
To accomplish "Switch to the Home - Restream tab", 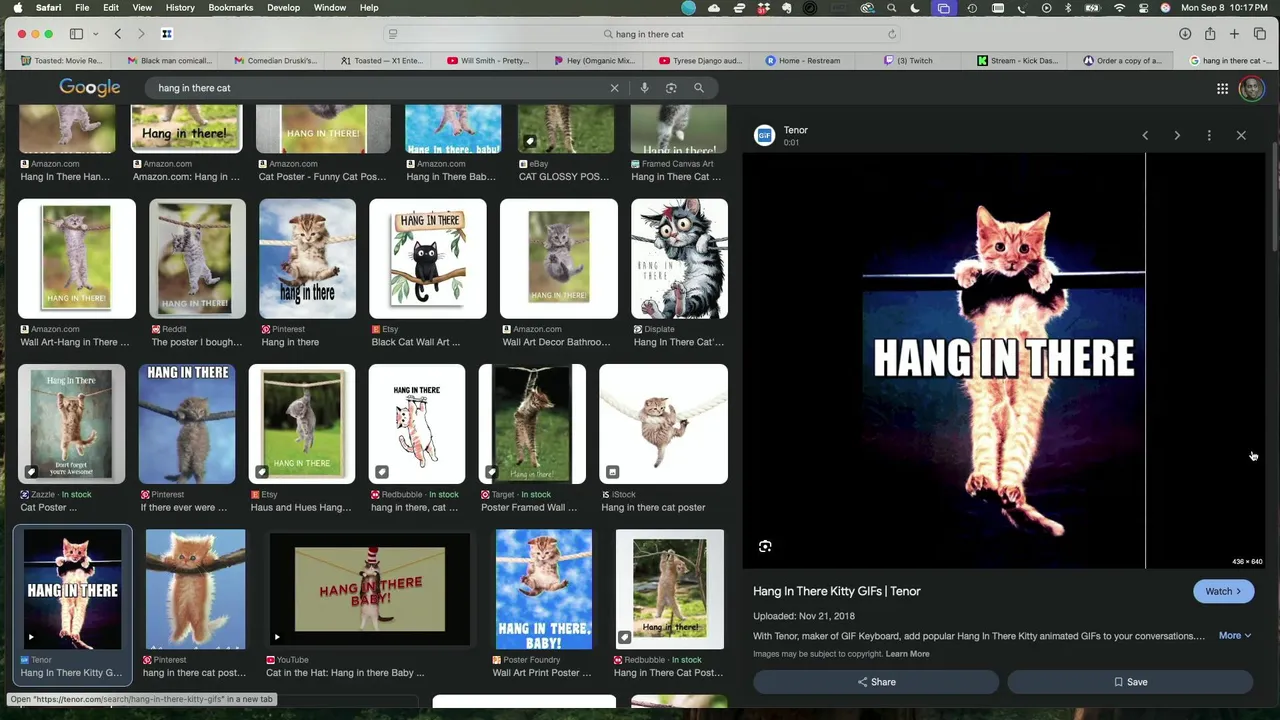I will tap(803, 60).
